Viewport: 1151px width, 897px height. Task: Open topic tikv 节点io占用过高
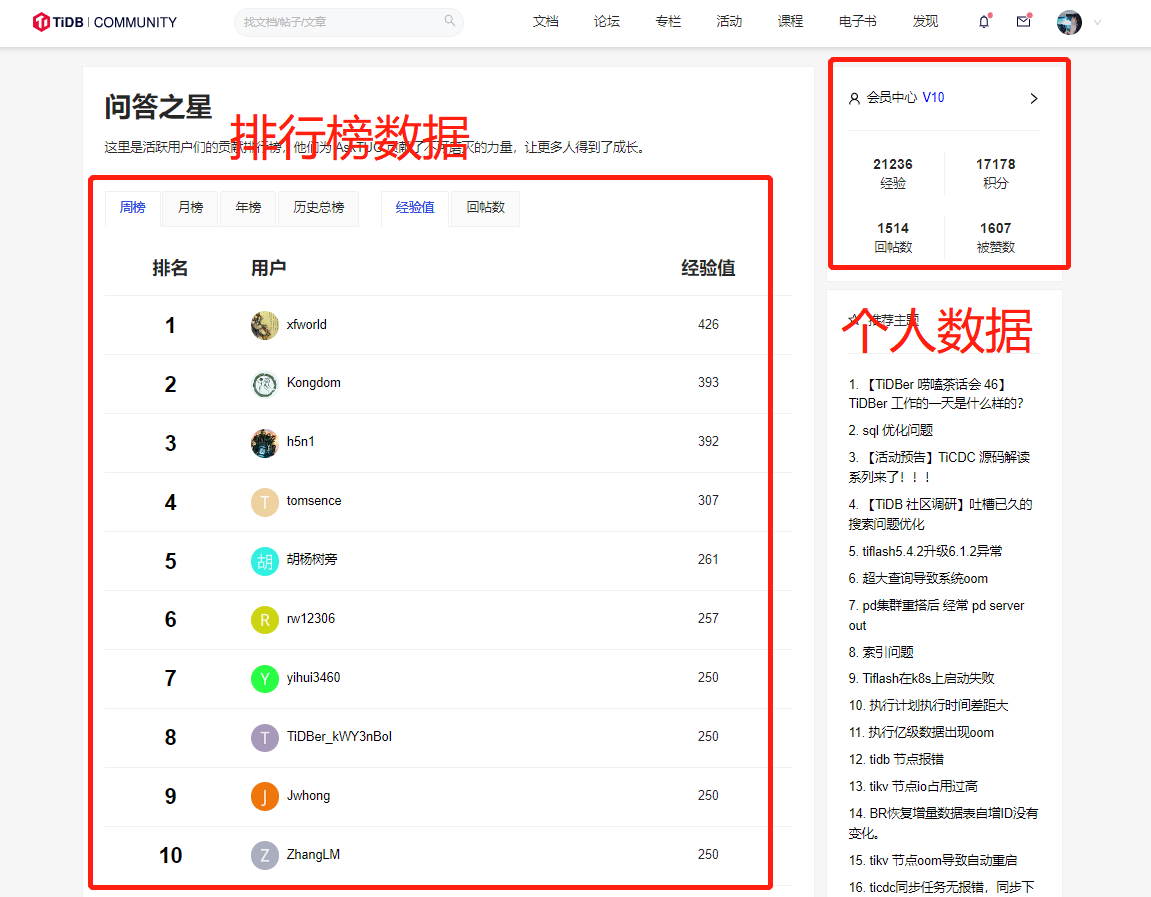coord(912,786)
